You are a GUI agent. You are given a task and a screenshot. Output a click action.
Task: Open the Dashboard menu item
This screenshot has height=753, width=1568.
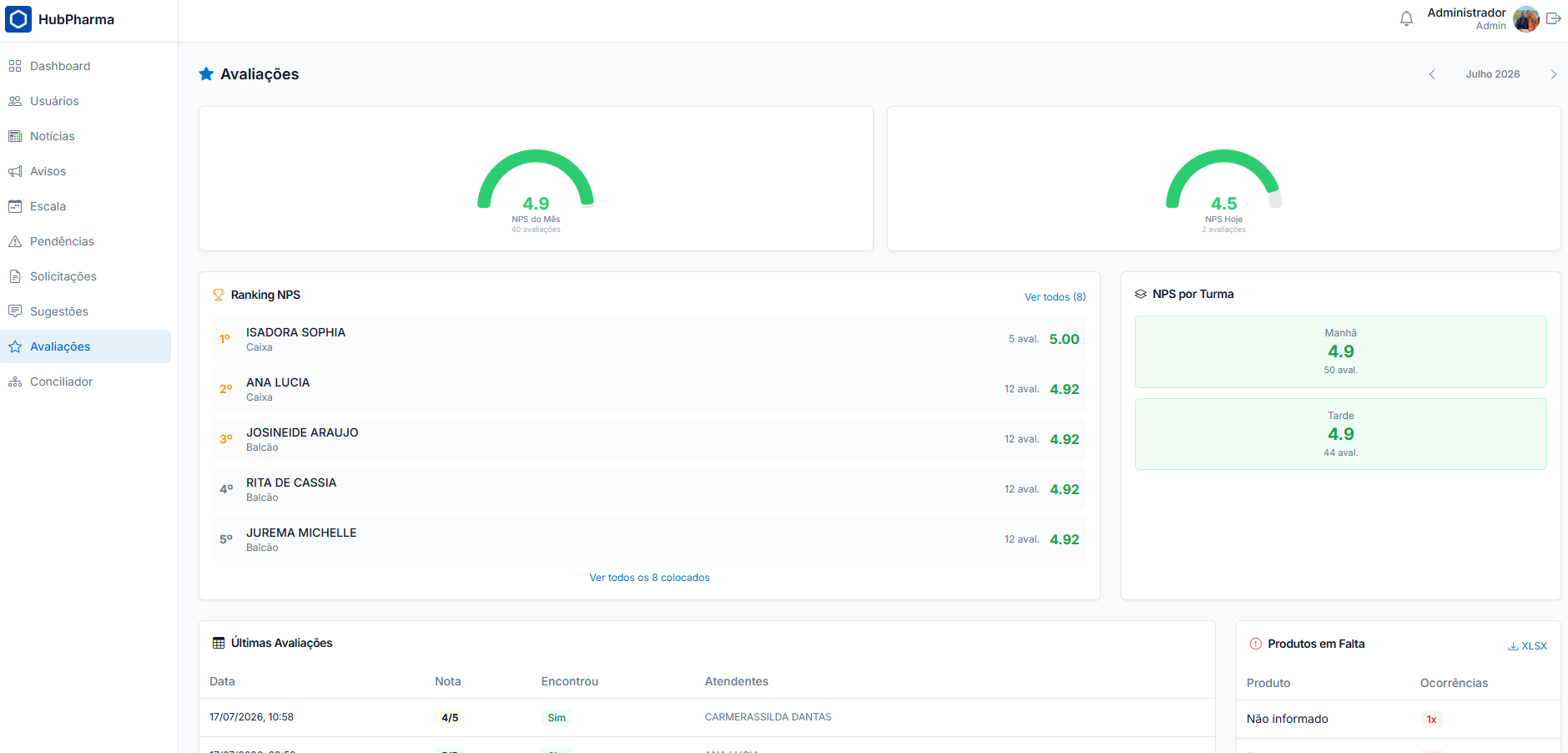click(87, 66)
